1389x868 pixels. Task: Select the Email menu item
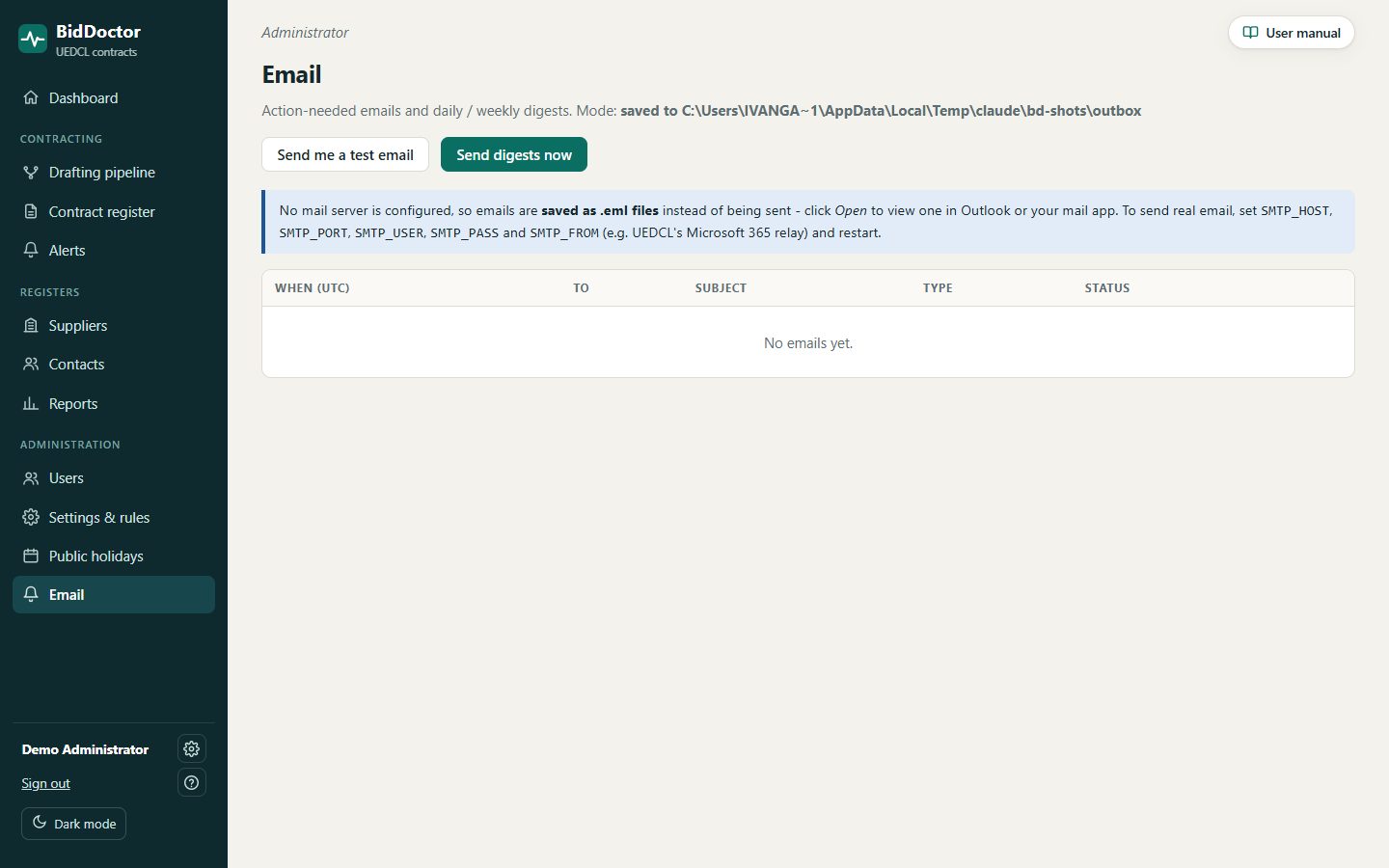(114, 594)
